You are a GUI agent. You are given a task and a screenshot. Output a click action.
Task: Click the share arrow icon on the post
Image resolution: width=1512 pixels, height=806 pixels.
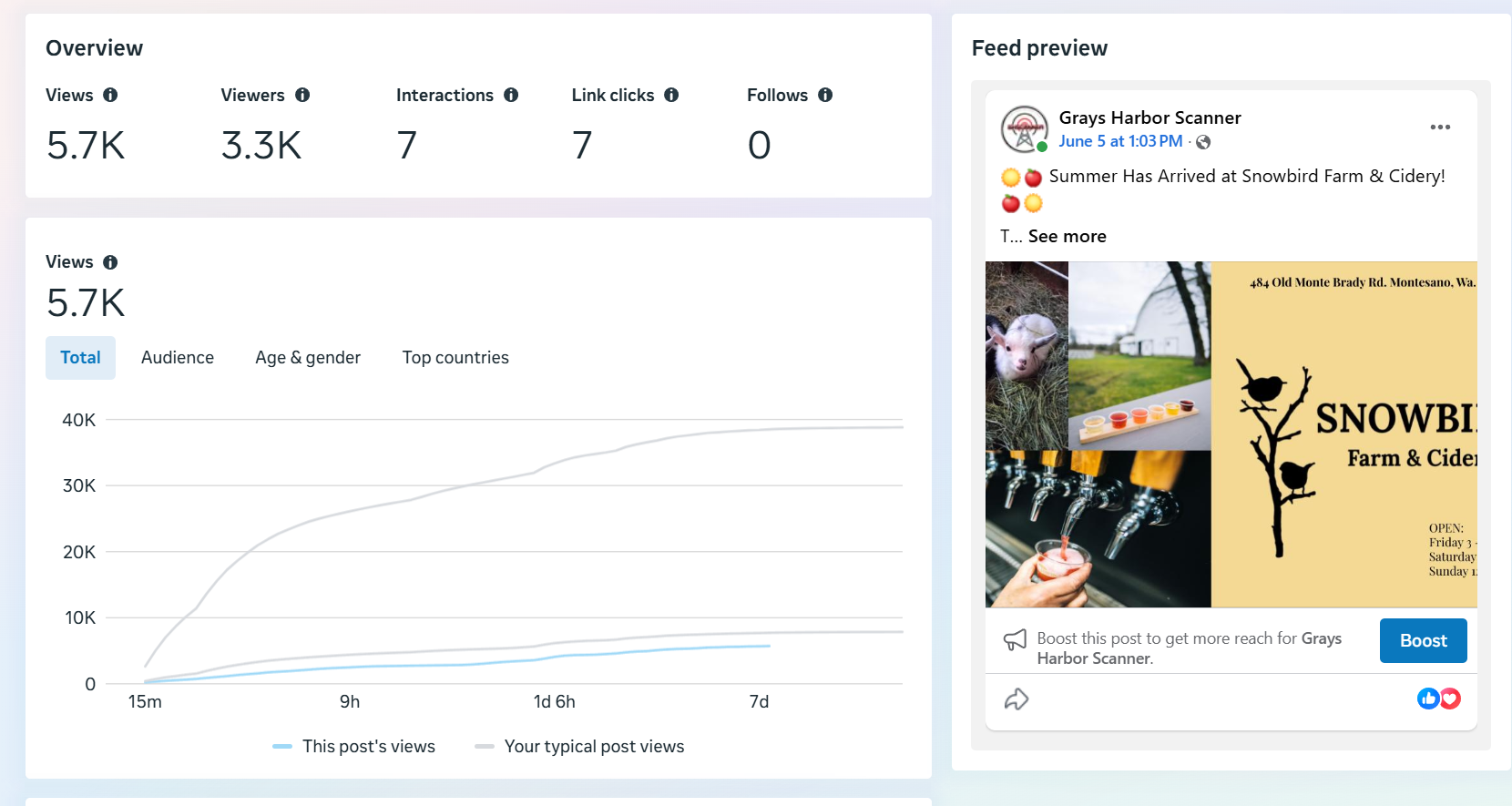[x=1017, y=699]
